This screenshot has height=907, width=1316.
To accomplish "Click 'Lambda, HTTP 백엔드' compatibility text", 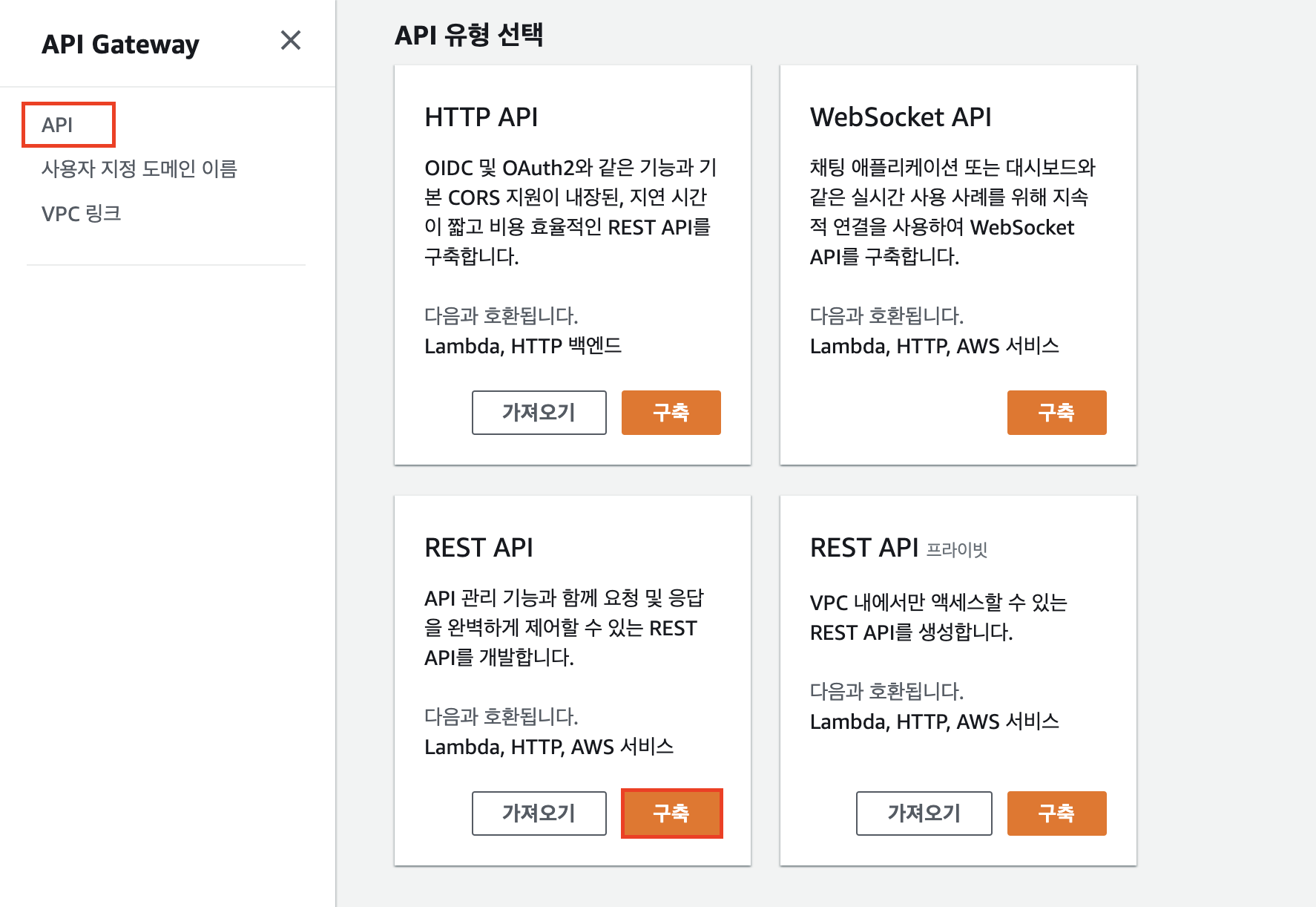I will 523,346.
